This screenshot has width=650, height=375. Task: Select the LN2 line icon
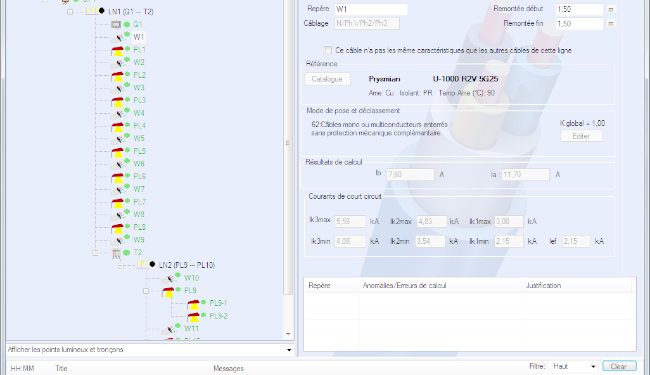point(142,265)
